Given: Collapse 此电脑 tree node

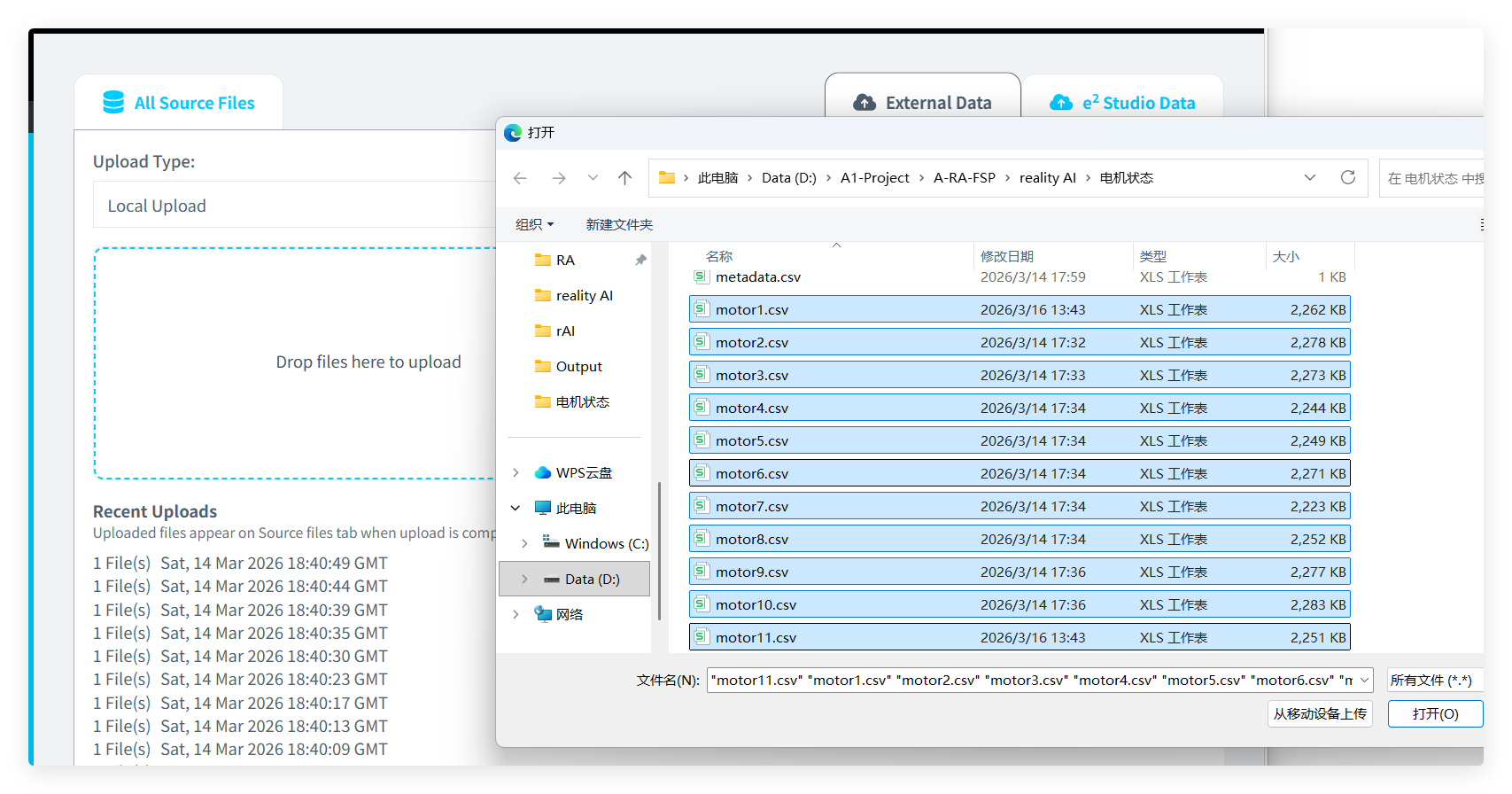Looking at the screenshot, I should click(x=516, y=509).
